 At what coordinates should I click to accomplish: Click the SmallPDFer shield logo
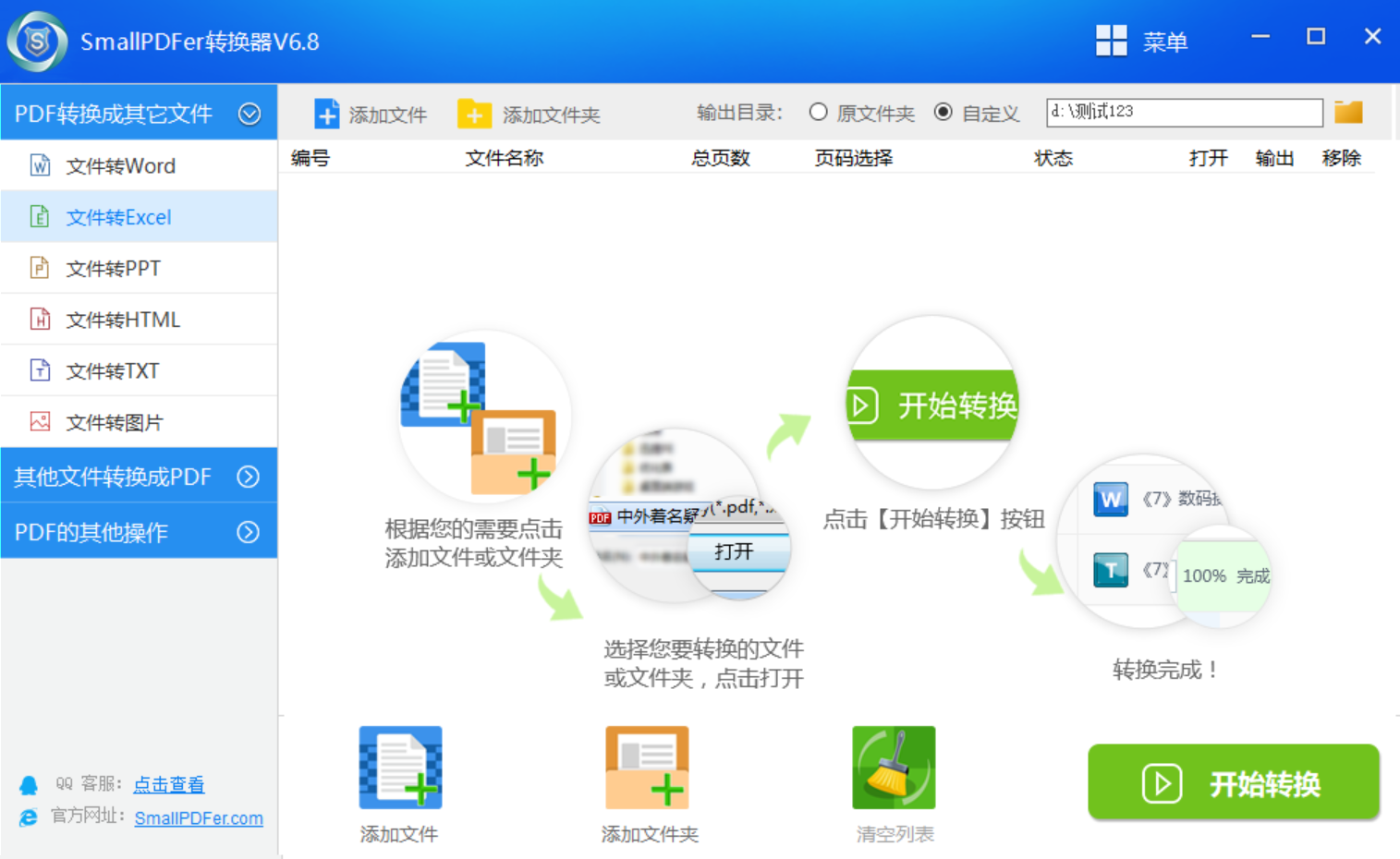[37, 42]
